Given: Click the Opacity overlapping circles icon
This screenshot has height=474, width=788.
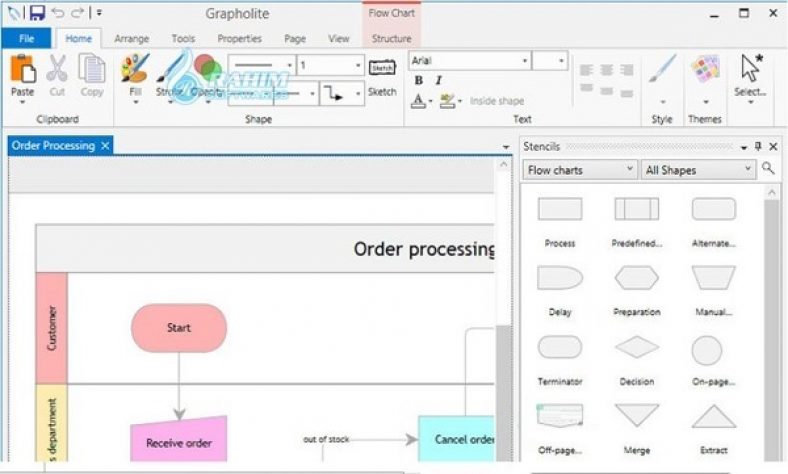Looking at the screenshot, I should [207, 68].
